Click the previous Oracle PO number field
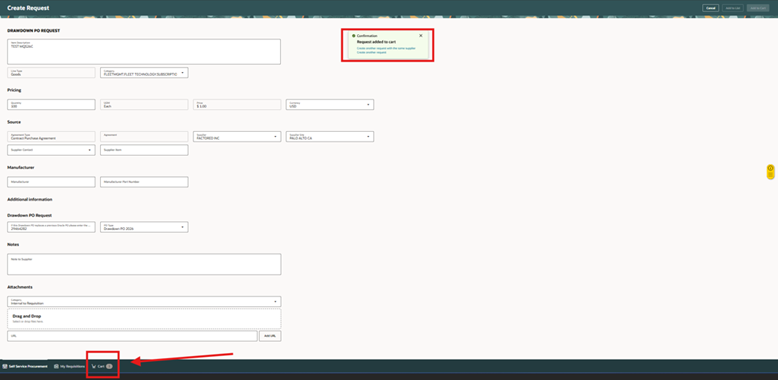Image resolution: width=778 pixels, height=380 pixels. [x=51, y=227]
